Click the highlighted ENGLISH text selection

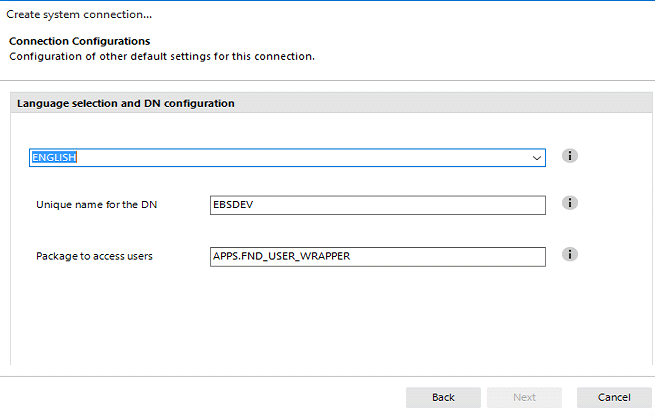point(54,157)
